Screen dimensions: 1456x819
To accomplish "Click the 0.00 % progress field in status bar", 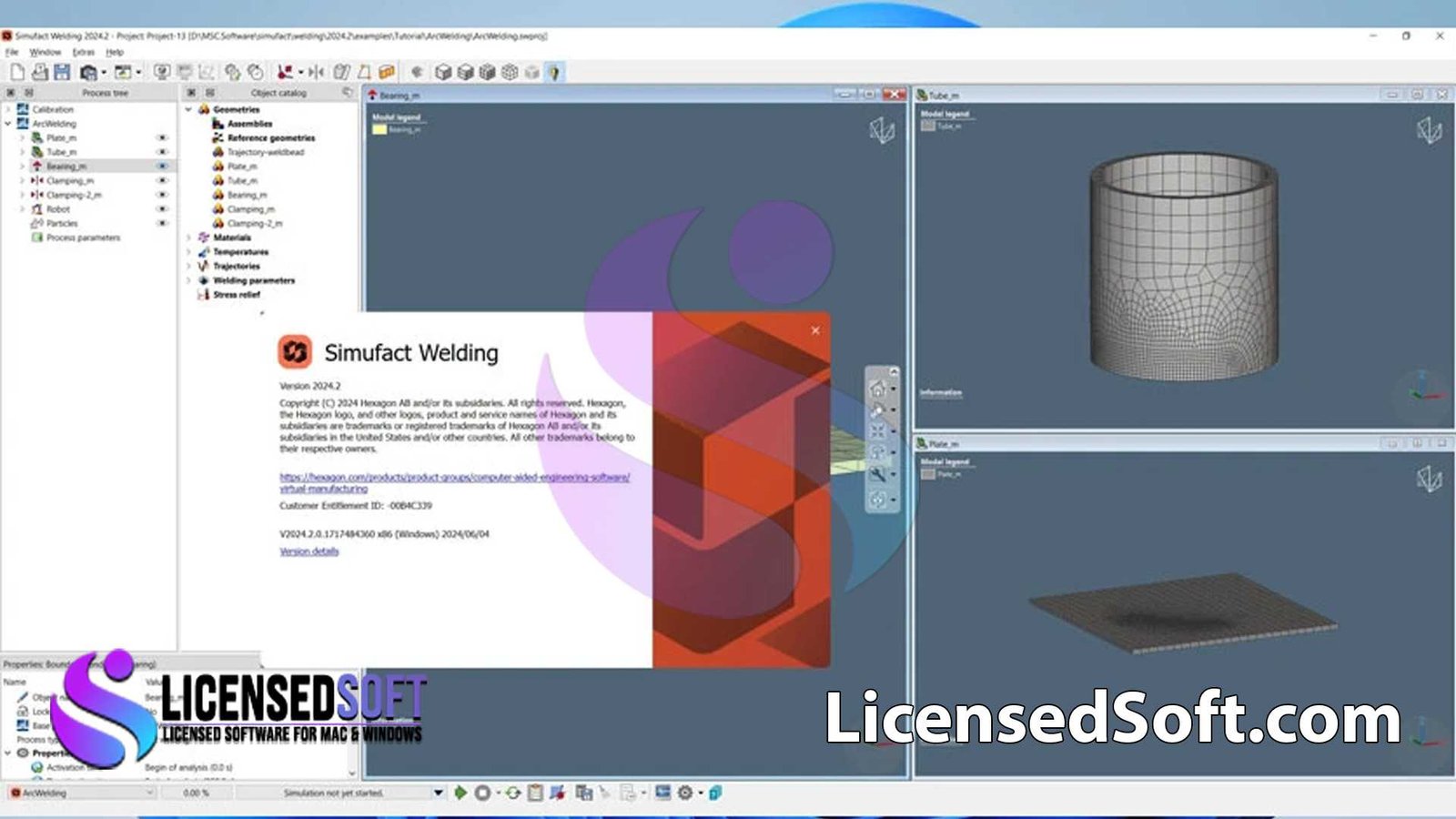I will tap(197, 794).
